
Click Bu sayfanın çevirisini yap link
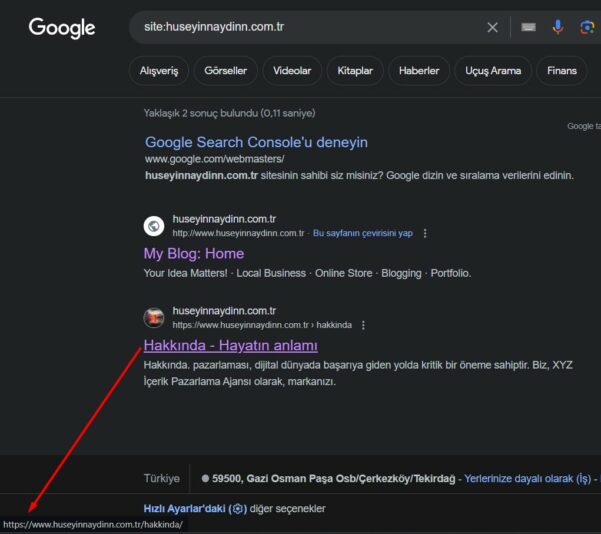tap(362, 233)
